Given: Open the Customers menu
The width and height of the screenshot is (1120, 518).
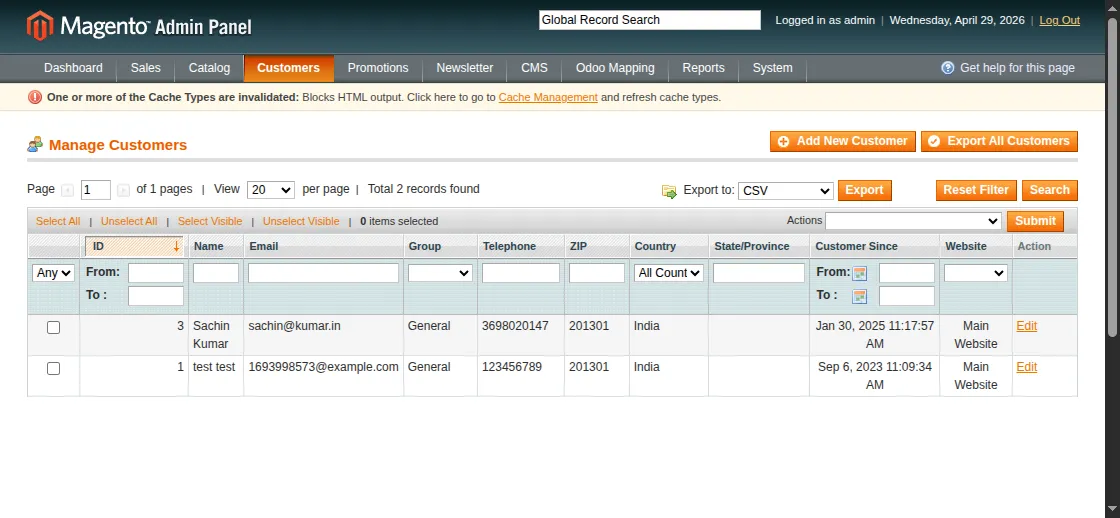Looking at the screenshot, I should [289, 68].
